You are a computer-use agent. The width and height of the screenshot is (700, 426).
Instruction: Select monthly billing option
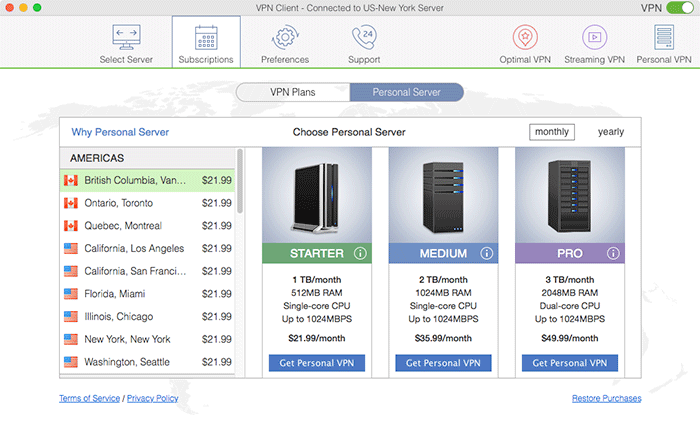[552, 132]
